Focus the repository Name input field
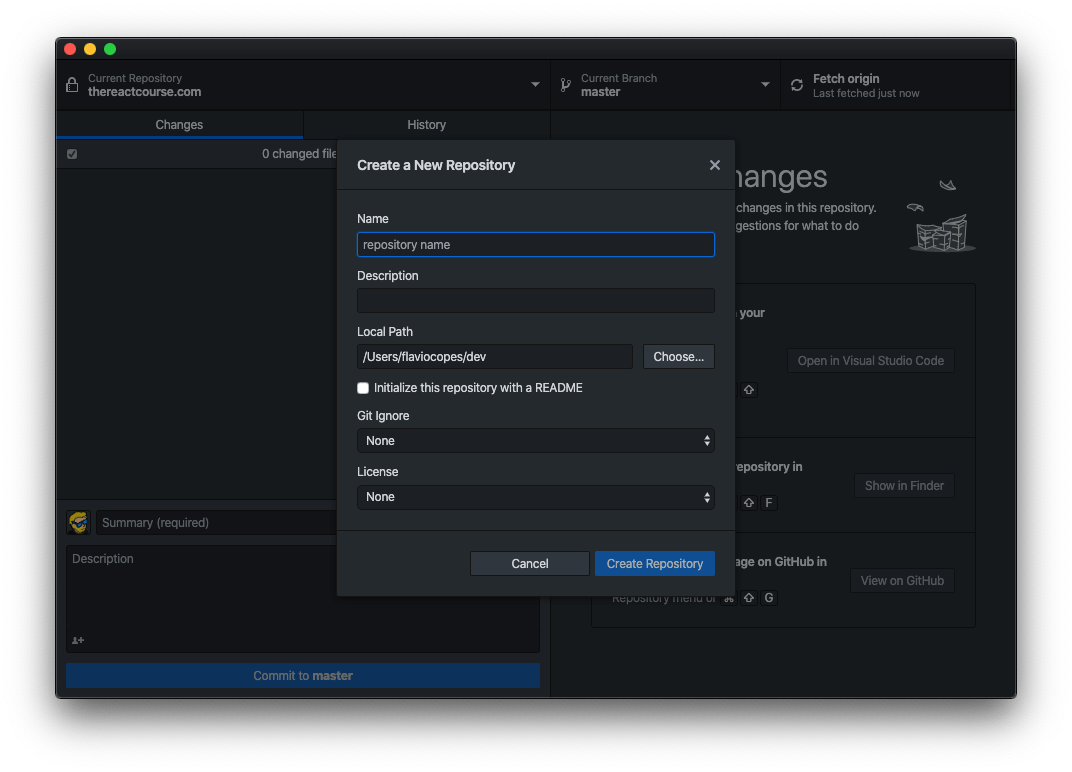This screenshot has width=1072, height=772. pos(535,245)
